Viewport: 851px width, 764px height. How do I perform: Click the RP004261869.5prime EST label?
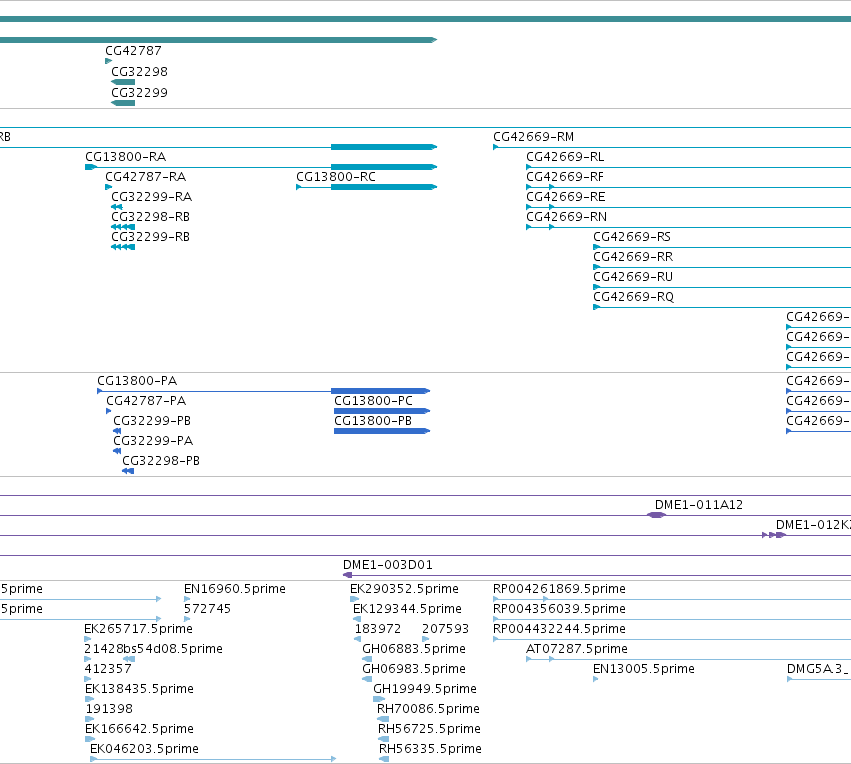pyautogui.click(x=560, y=589)
